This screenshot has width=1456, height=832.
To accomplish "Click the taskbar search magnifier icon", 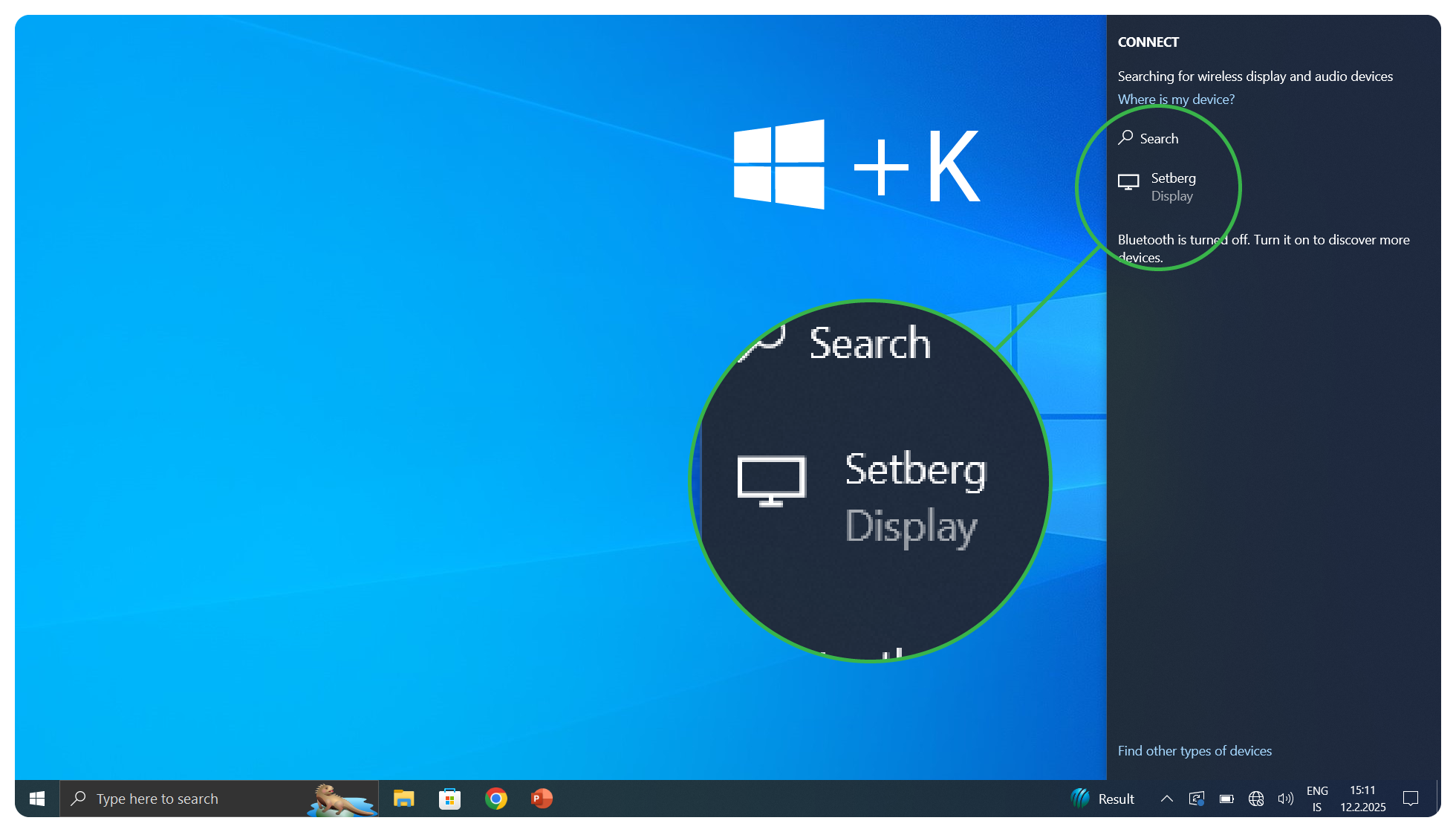I will coord(78,799).
